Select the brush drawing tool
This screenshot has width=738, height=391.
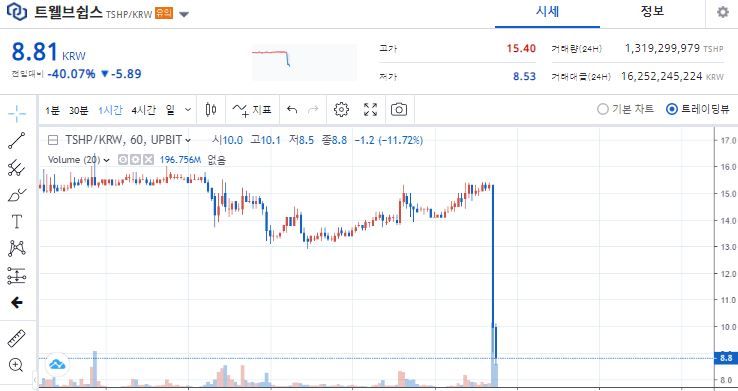coord(16,195)
